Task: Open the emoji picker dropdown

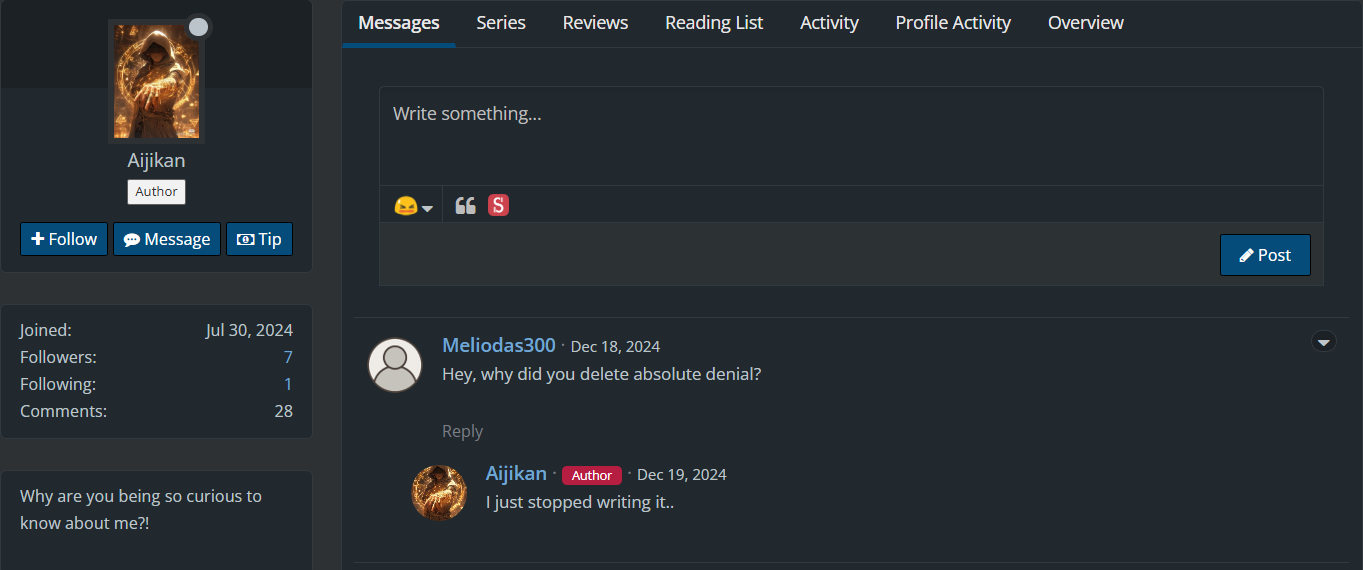Action: tap(413, 206)
